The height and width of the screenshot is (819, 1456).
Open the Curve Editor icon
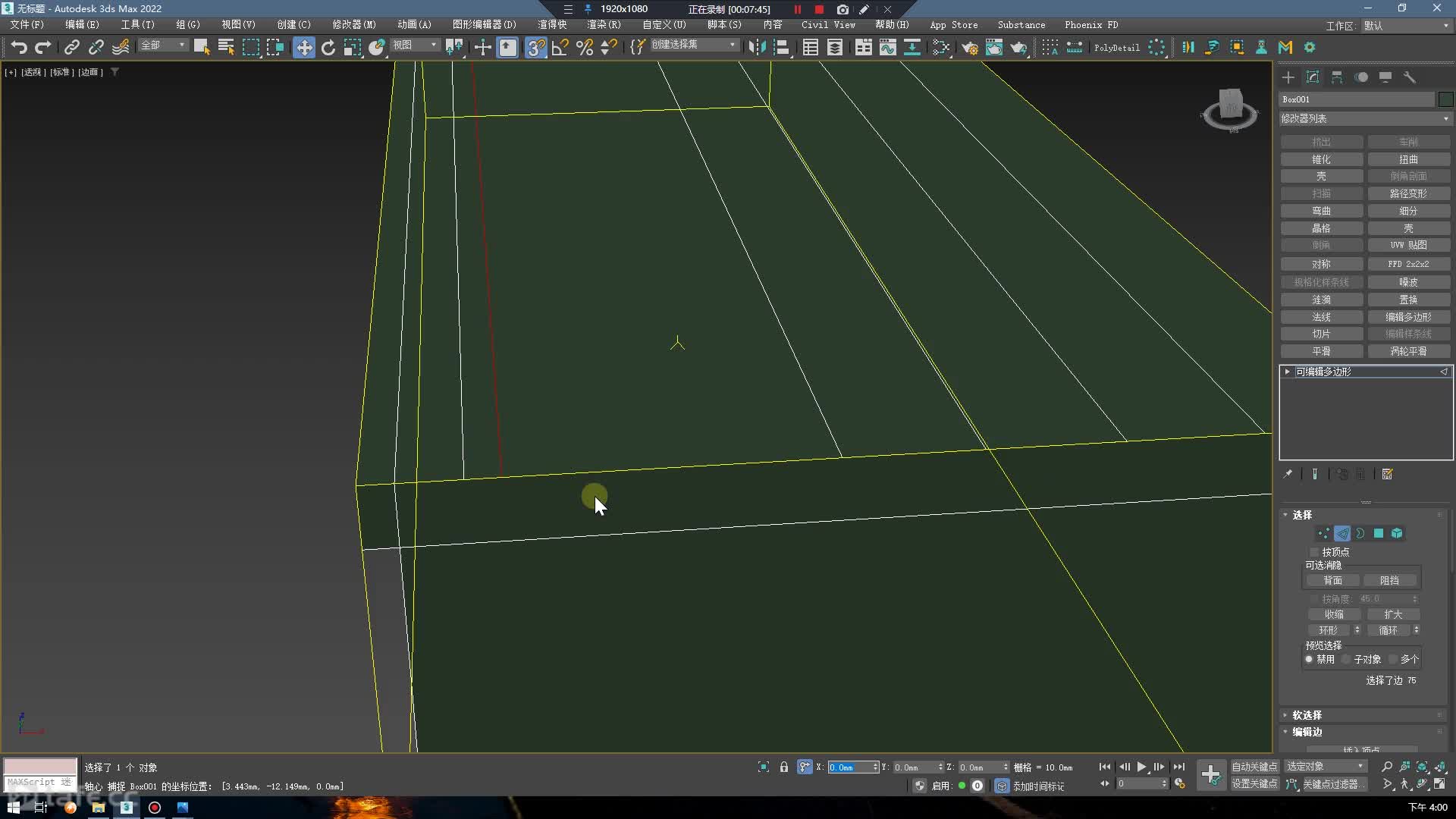(x=887, y=47)
